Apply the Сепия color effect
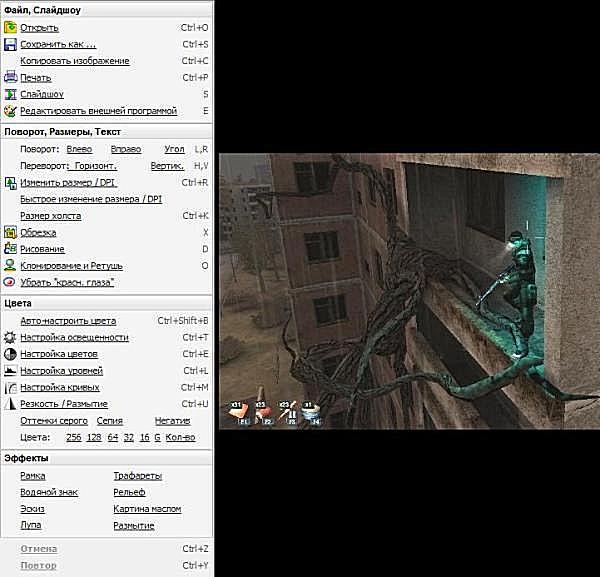This screenshot has height=577, width=600. click(110, 421)
